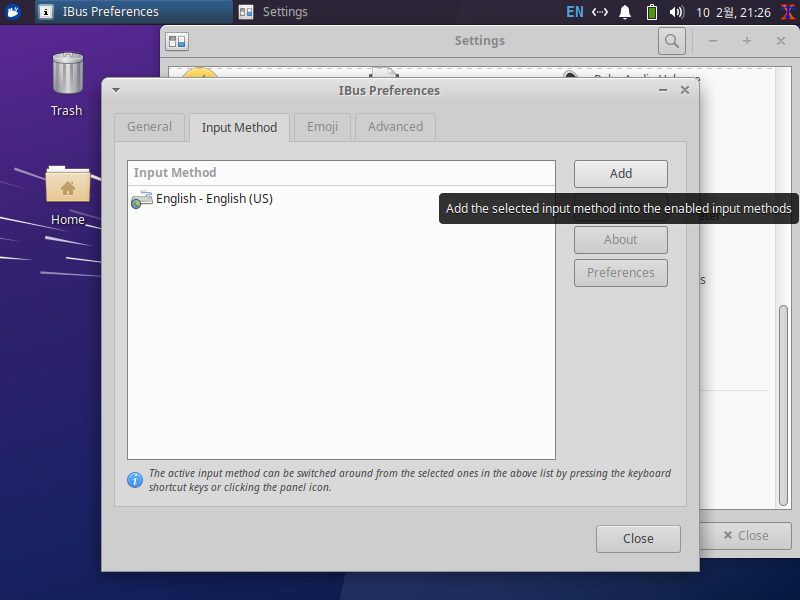Go to the Advanced tab
Viewport: 800px width, 600px height.
395,127
